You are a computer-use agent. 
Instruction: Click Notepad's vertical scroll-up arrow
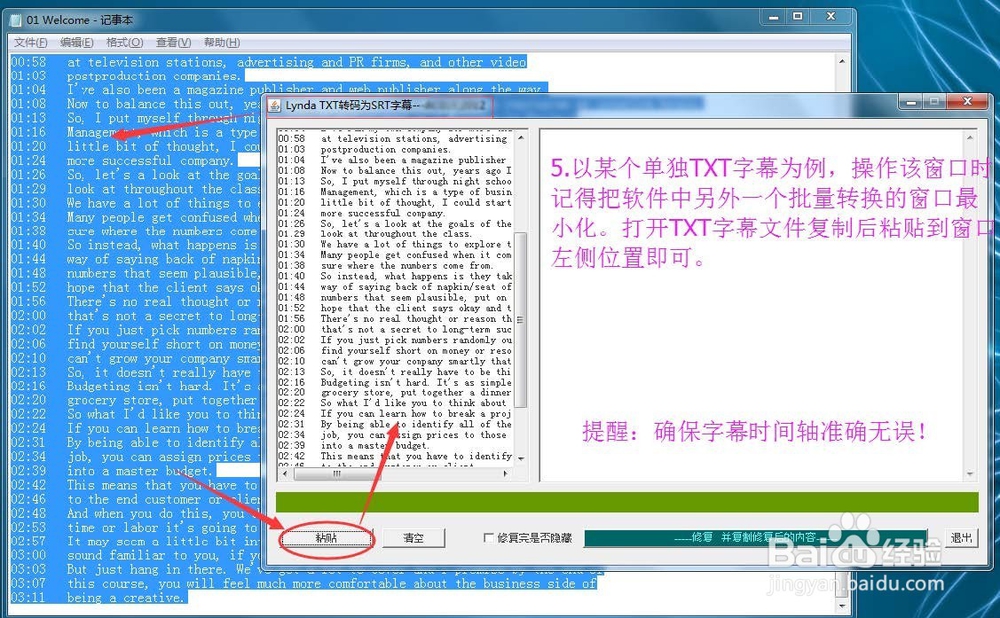point(842,61)
